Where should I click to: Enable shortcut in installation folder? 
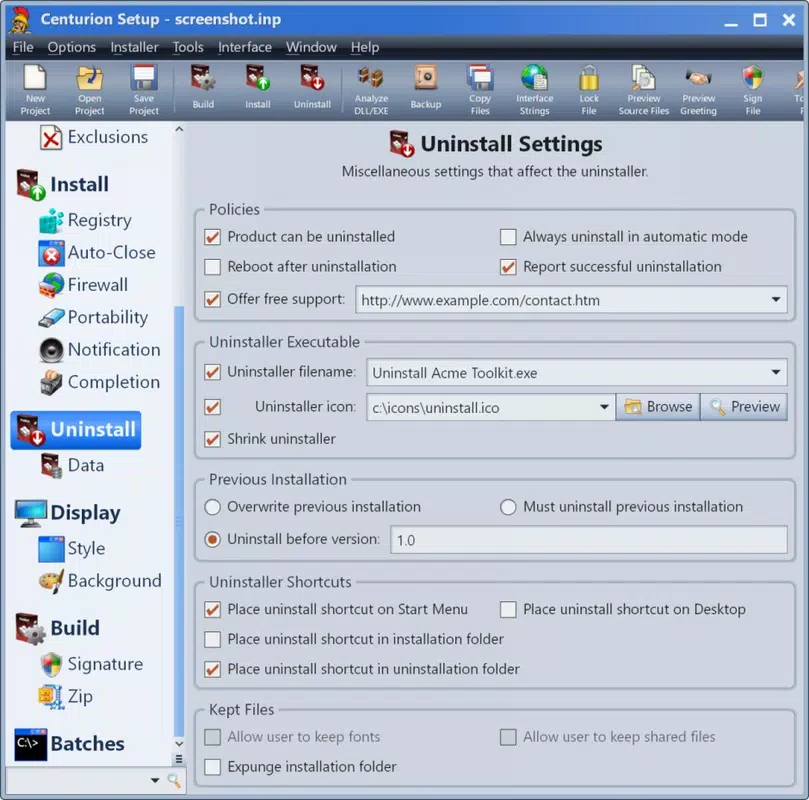pos(213,640)
